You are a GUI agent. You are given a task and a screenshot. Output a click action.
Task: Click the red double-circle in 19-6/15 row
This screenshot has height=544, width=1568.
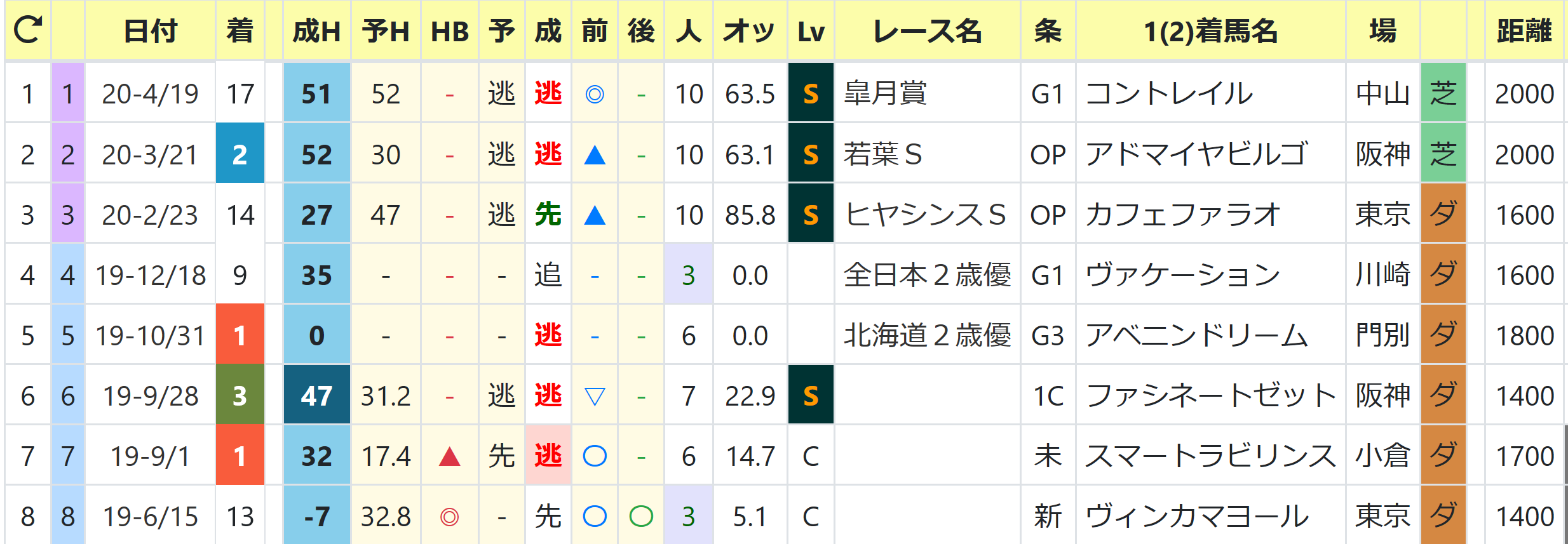click(449, 517)
